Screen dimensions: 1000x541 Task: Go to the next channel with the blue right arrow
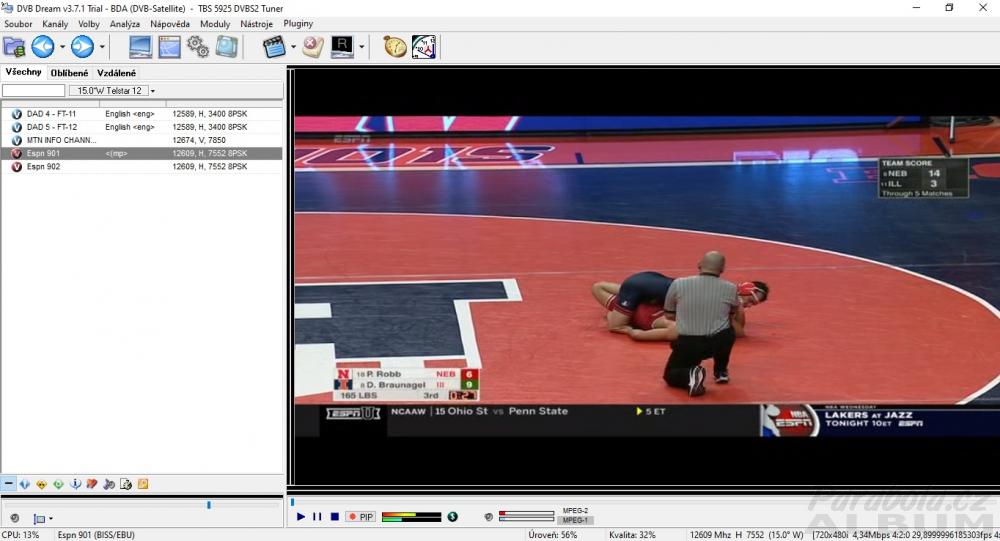pos(82,47)
